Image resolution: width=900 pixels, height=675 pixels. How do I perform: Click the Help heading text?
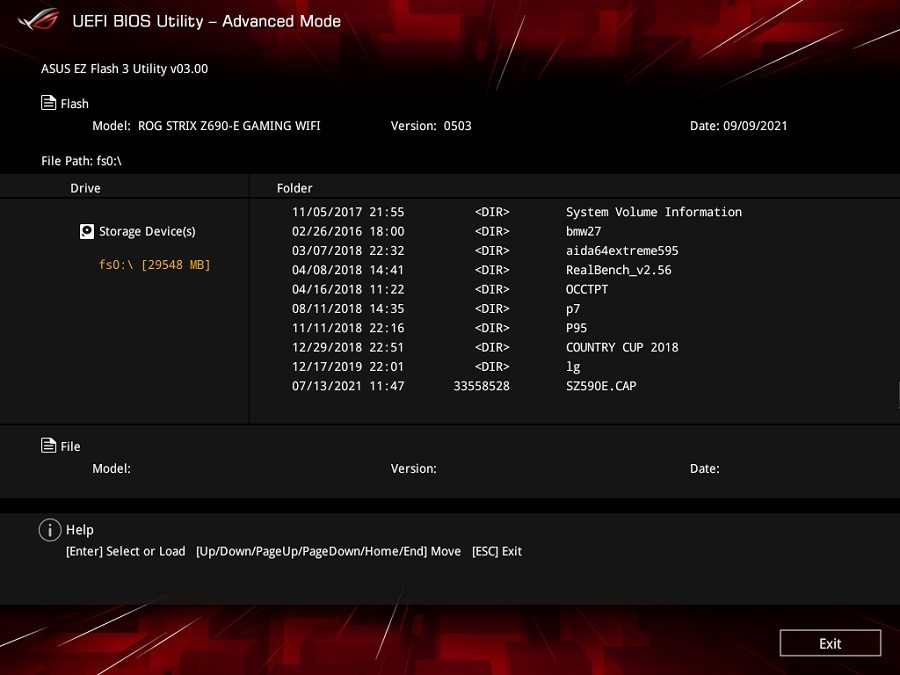pyautogui.click(x=80, y=530)
